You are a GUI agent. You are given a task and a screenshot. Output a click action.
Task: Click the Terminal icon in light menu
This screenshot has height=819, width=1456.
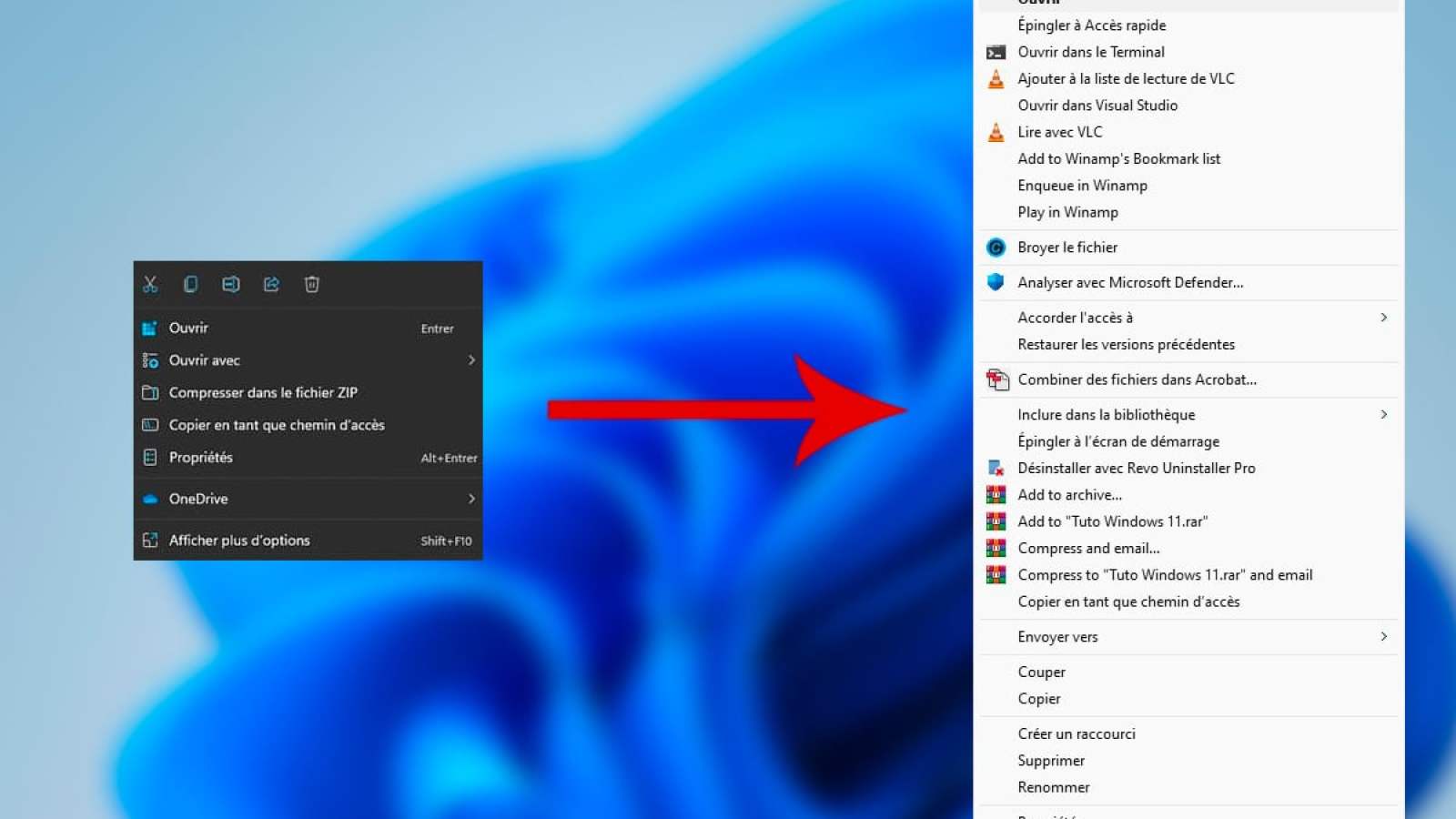point(996,53)
